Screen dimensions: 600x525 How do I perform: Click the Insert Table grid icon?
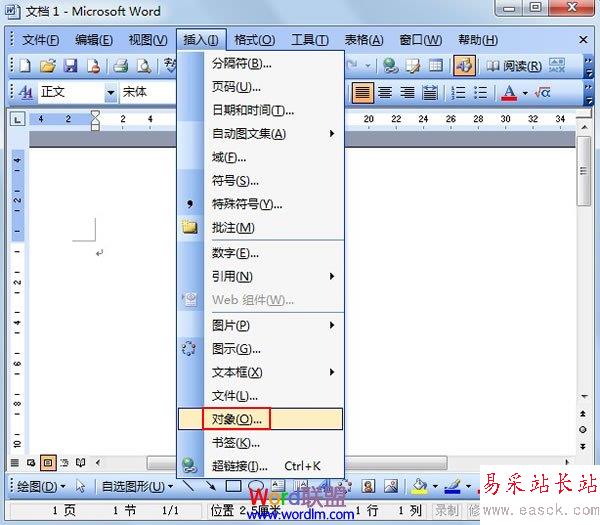435,65
